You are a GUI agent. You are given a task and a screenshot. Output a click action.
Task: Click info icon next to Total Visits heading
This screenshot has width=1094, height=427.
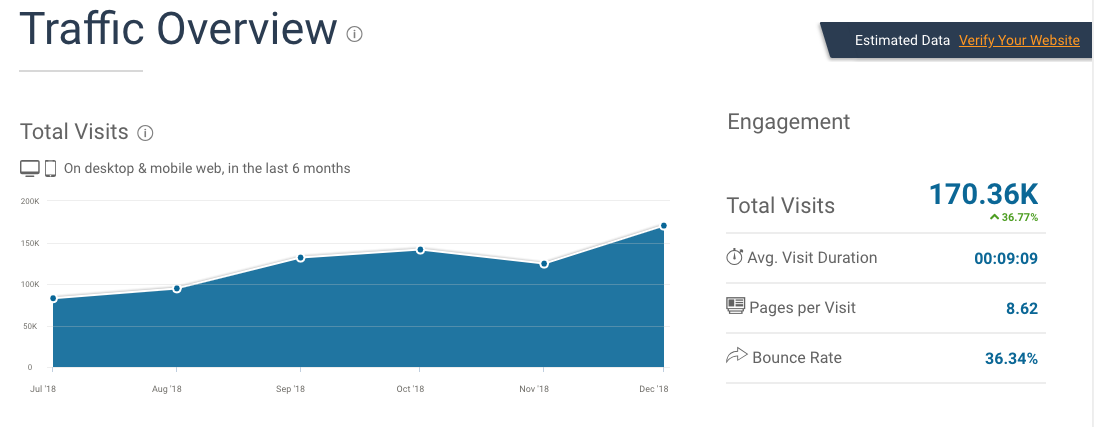point(145,133)
